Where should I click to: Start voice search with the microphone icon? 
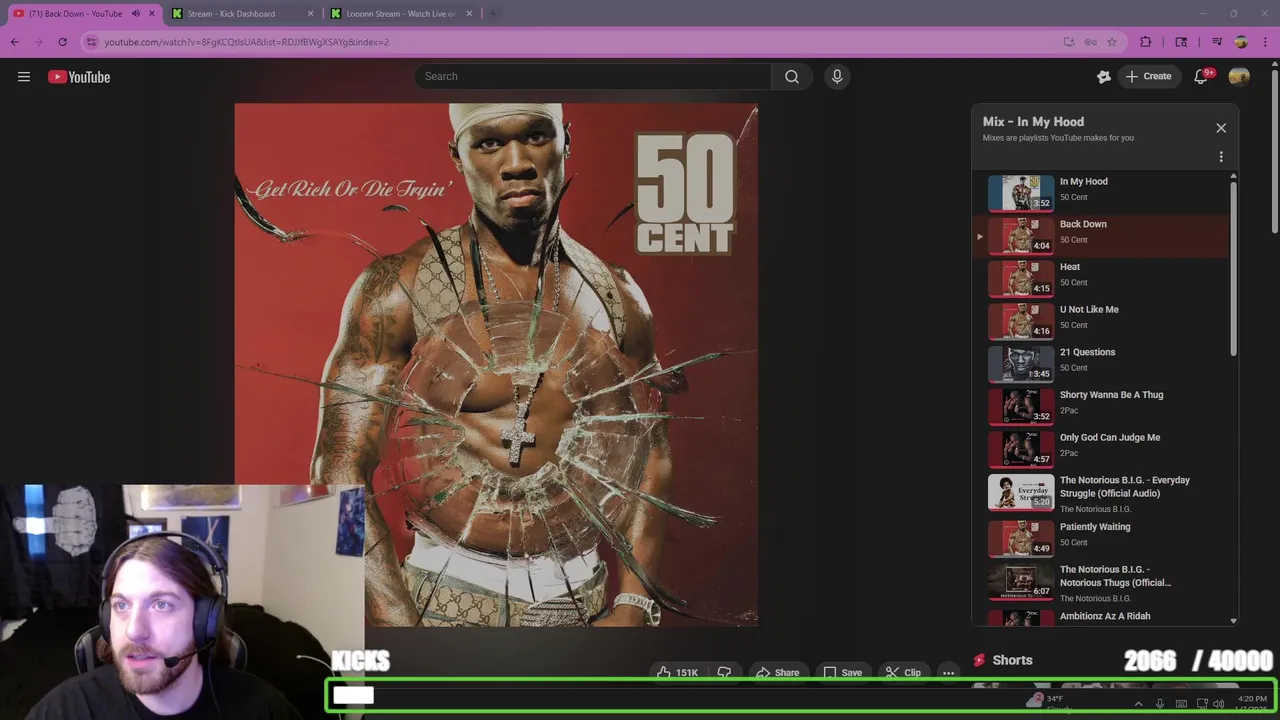(x=837, y=77)
